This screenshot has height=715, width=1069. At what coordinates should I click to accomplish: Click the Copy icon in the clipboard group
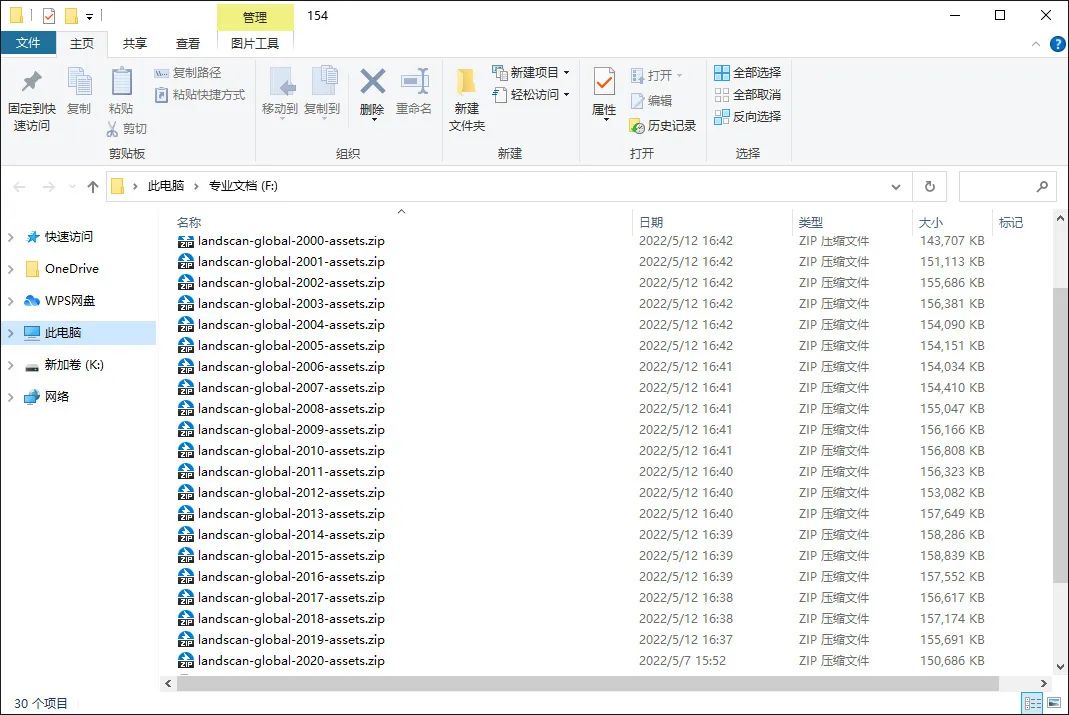(x=79, y=82)
